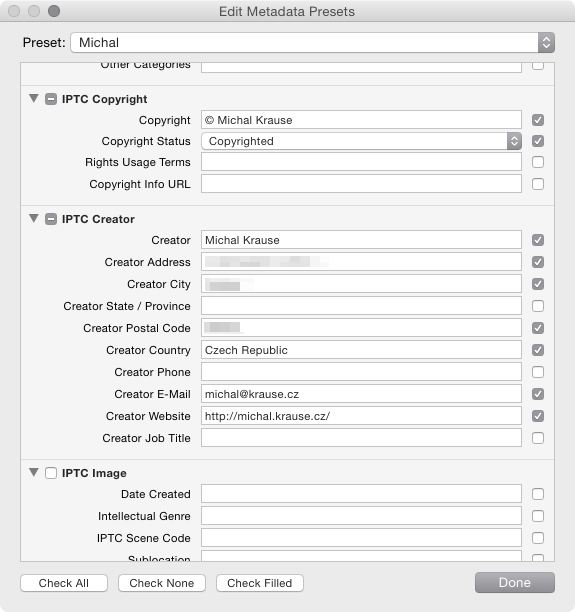The width and height of the screenshot is (575, 612).
Task: Toggle the IPTC Creator group mixed-state checkbox
Action: (x=51, y=219)
